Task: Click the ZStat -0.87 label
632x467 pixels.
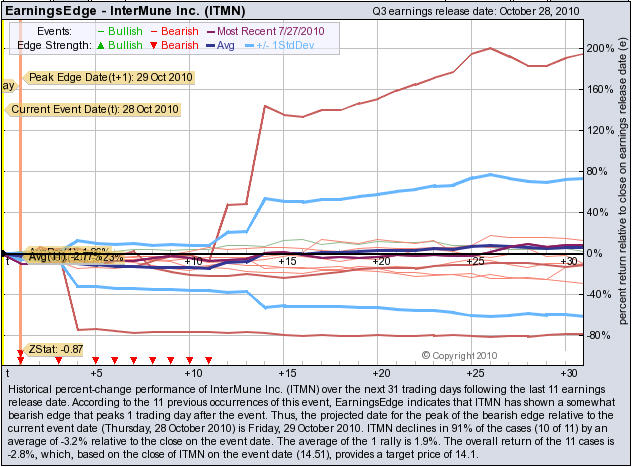Action: tap(58, 349)
